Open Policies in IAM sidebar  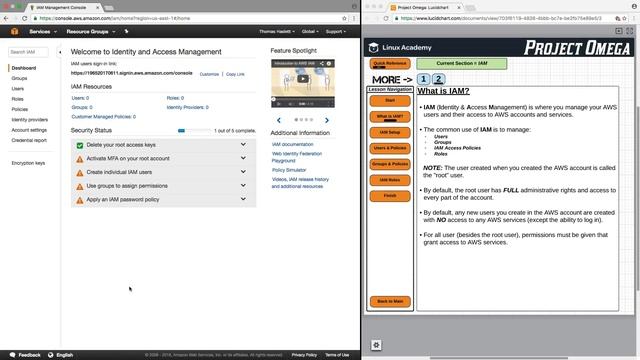coord(20,109)
